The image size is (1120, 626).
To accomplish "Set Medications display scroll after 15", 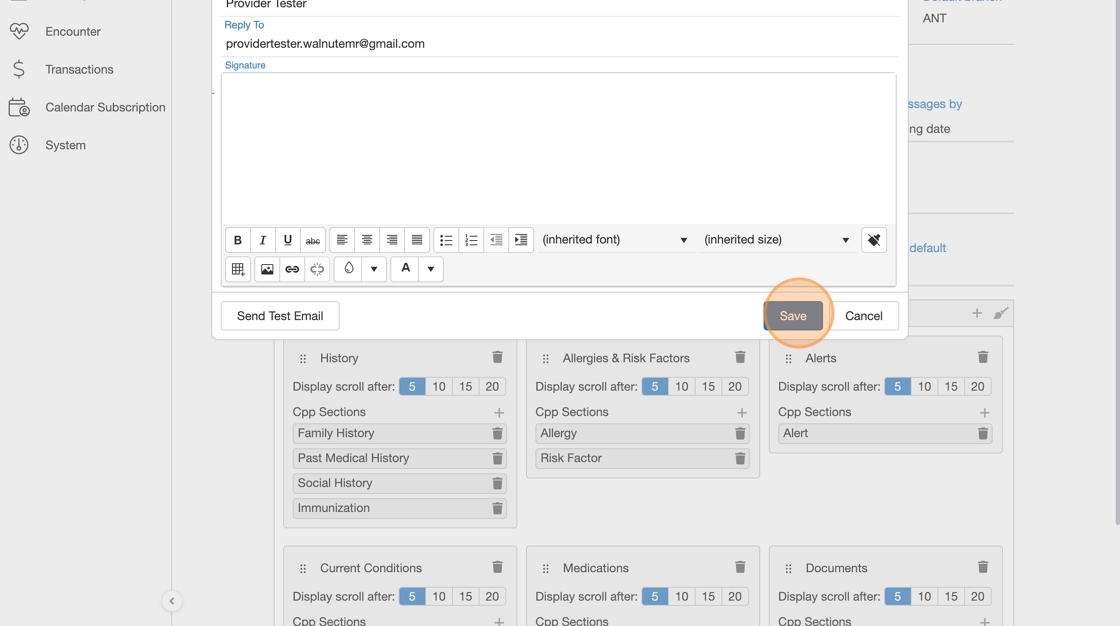I will pyautogui.click(x=708, y=597).
